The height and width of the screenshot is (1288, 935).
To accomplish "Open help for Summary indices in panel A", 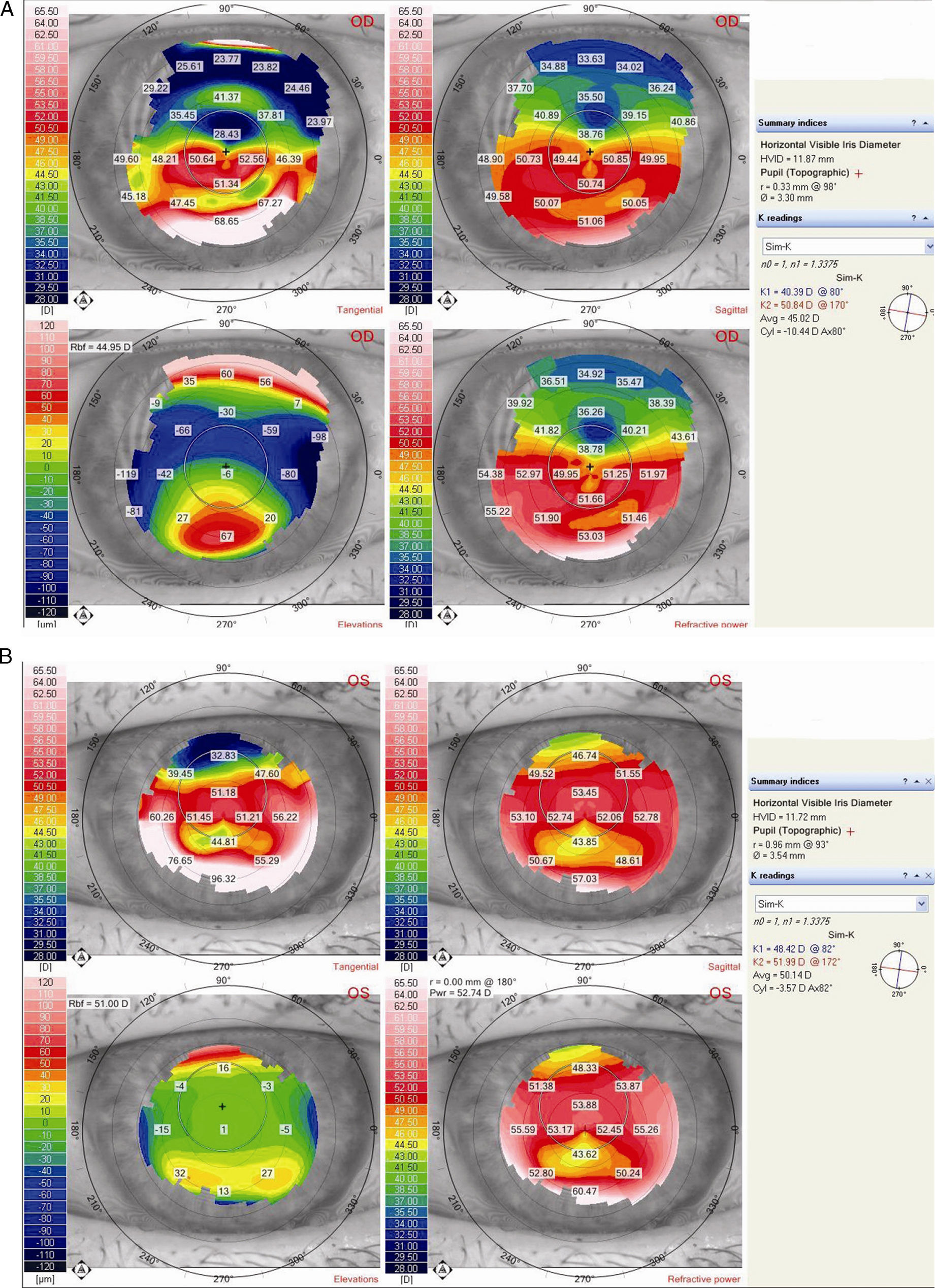I will click(x=914, y=123).
